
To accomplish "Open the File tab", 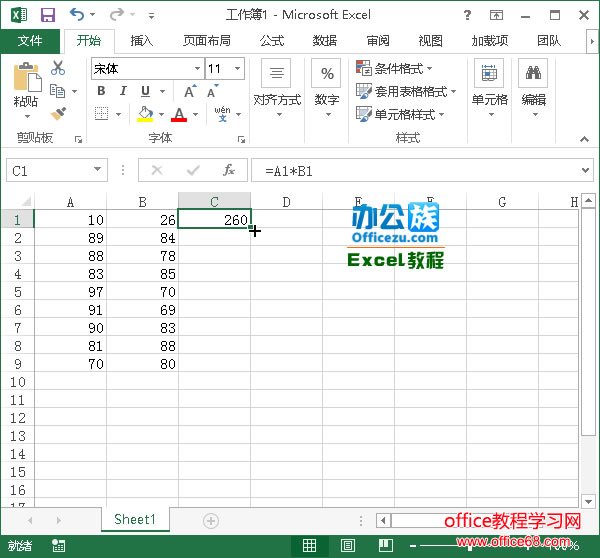I will click(x=30, y=41).
